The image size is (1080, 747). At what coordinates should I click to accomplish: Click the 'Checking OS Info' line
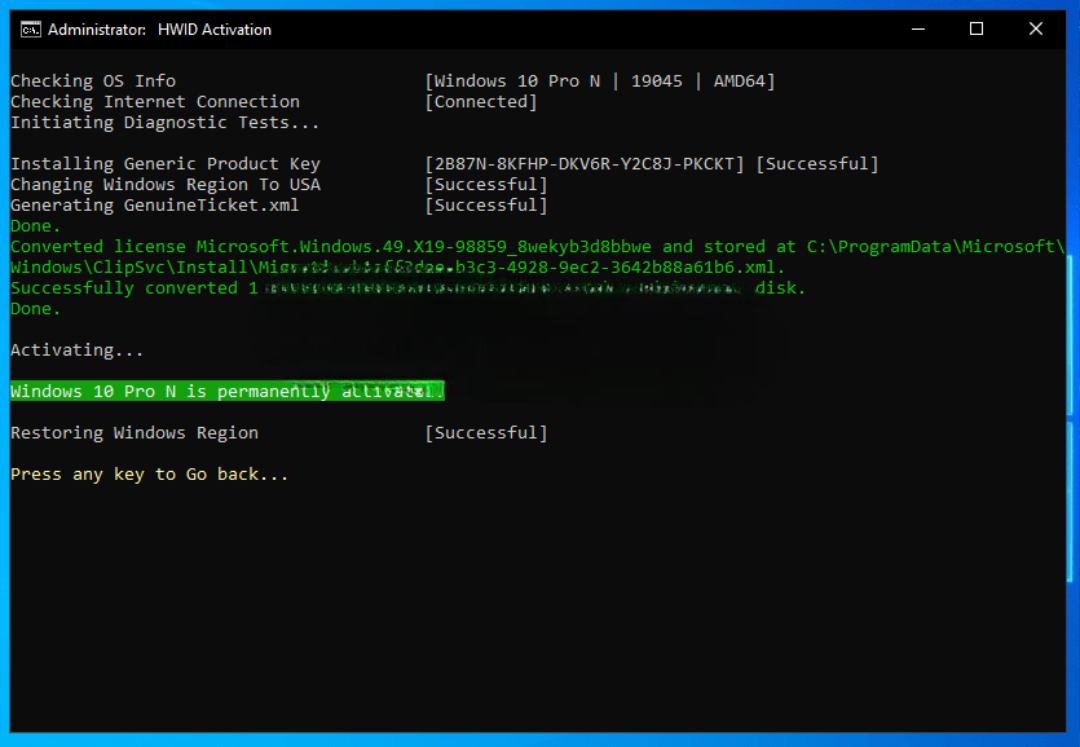[x=93, y=81]
